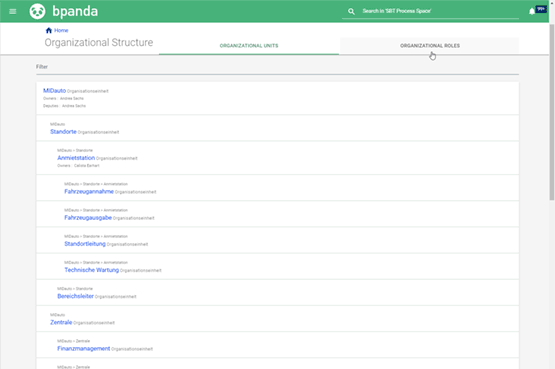The width and height of the screenshot is (555, 369).
Task: Open the Technische Wartung unit
Action: pyautogui.click(x=92, y=270)
